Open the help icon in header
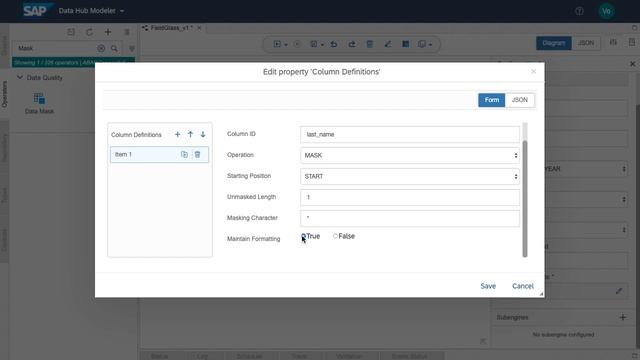The width and height of the screenshot is (640, 360). click(579, 11)
